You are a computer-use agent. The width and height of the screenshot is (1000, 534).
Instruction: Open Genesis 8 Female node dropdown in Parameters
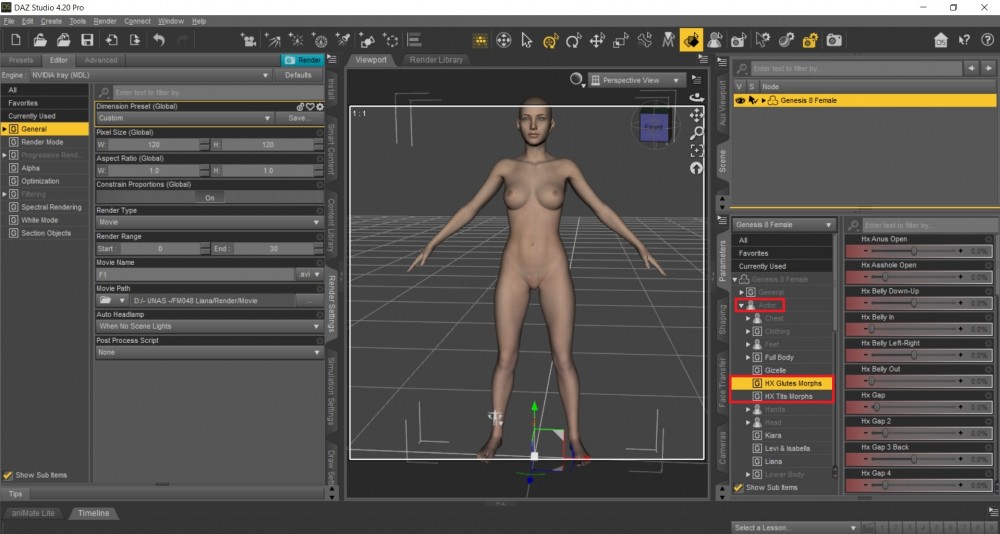coord(783,225)
